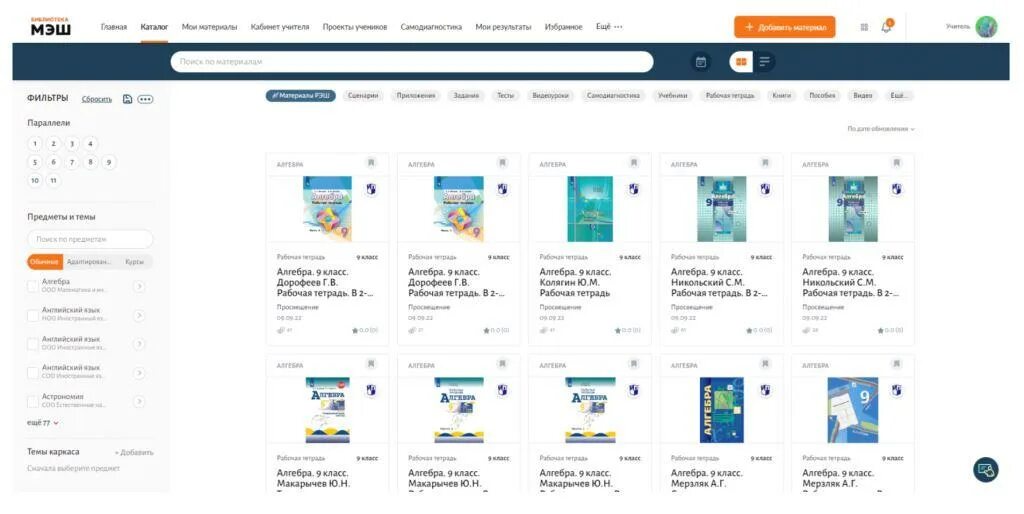Click the save filters icon

127,99
